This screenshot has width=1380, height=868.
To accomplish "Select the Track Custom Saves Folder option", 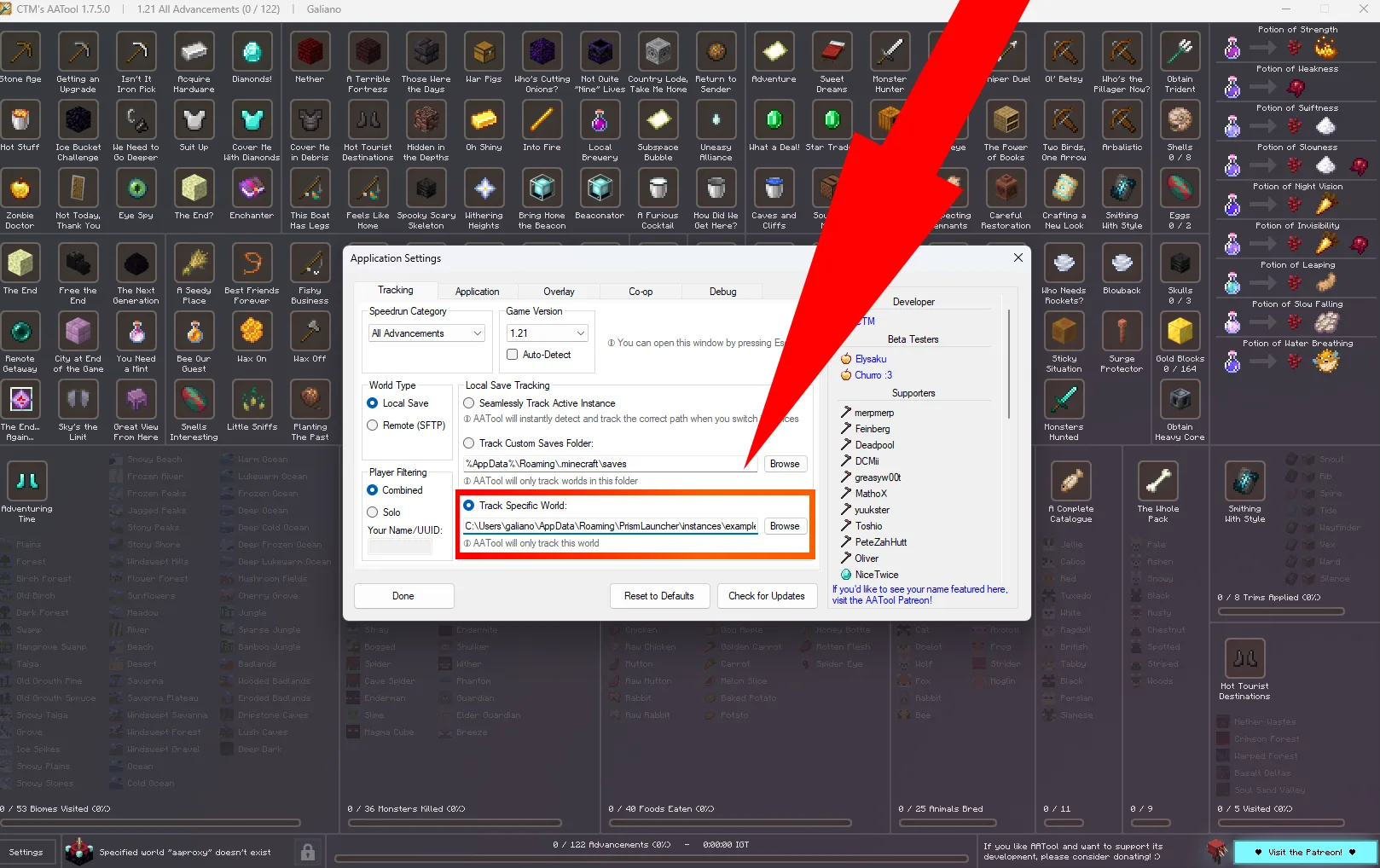I will tap(469, 443).
